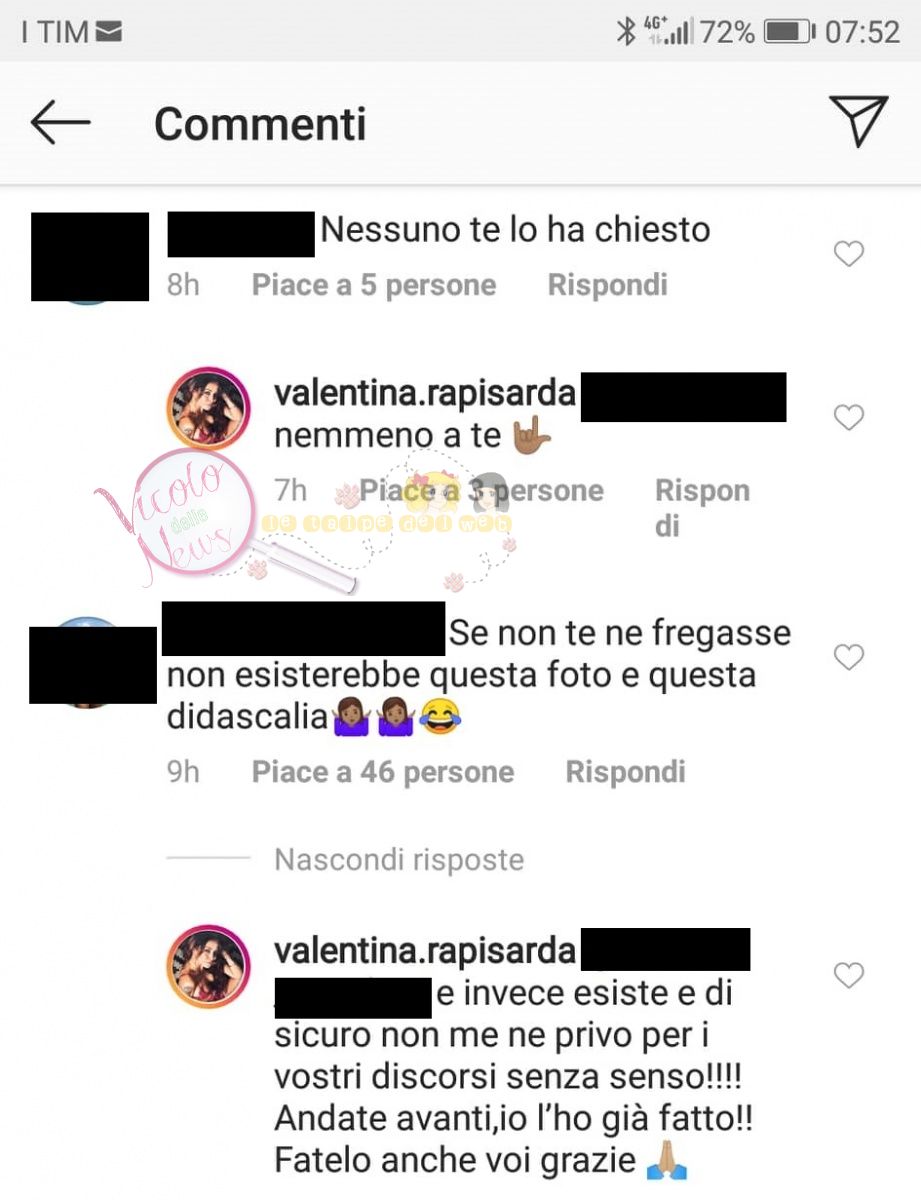Tap valentina.rapisarda username in "nemmeno a te" reply
Screen dimensions: 921x1200
coord(425,393)
